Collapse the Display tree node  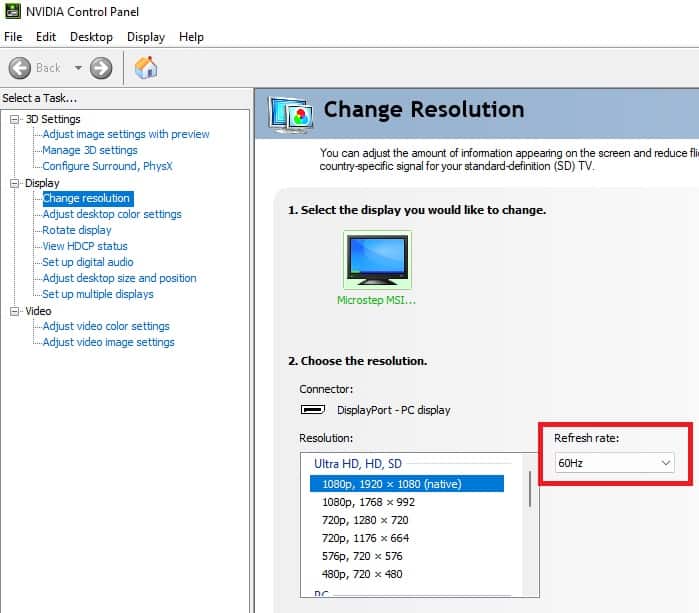15,183
